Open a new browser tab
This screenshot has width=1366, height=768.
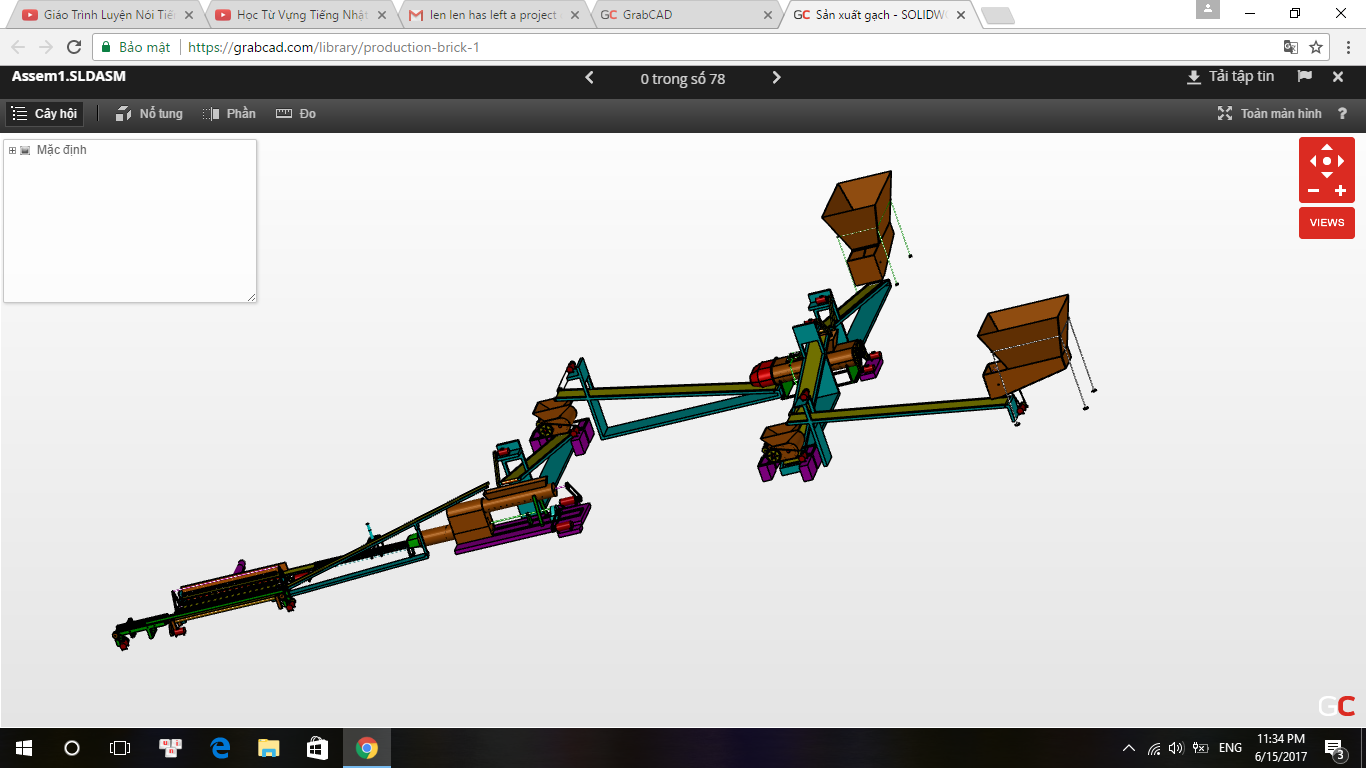pos(998,16)
